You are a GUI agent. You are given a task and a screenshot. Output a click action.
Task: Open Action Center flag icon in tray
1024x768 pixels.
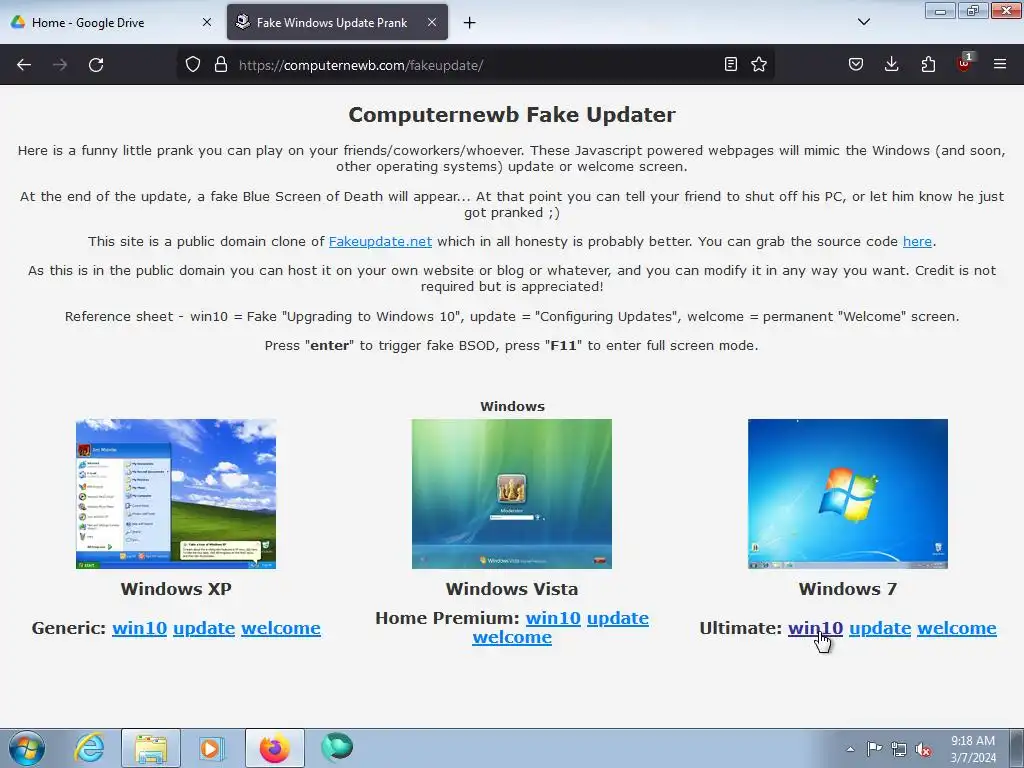click(x=874, y=749)
